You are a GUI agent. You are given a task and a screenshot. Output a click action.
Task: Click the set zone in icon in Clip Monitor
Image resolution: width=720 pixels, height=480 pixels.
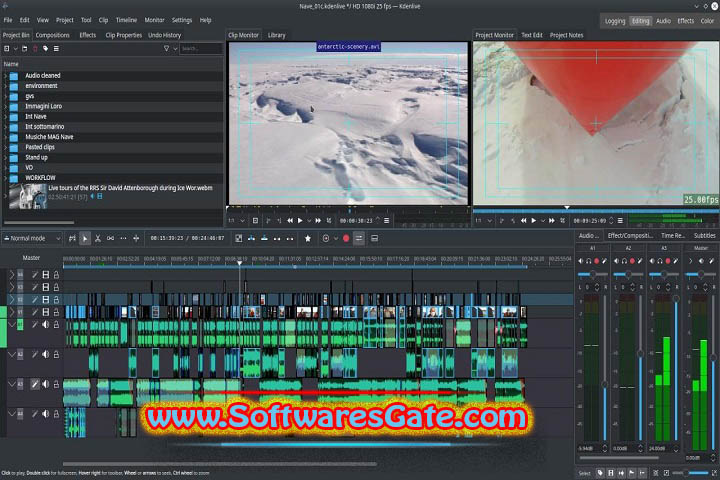coord(268,221)
